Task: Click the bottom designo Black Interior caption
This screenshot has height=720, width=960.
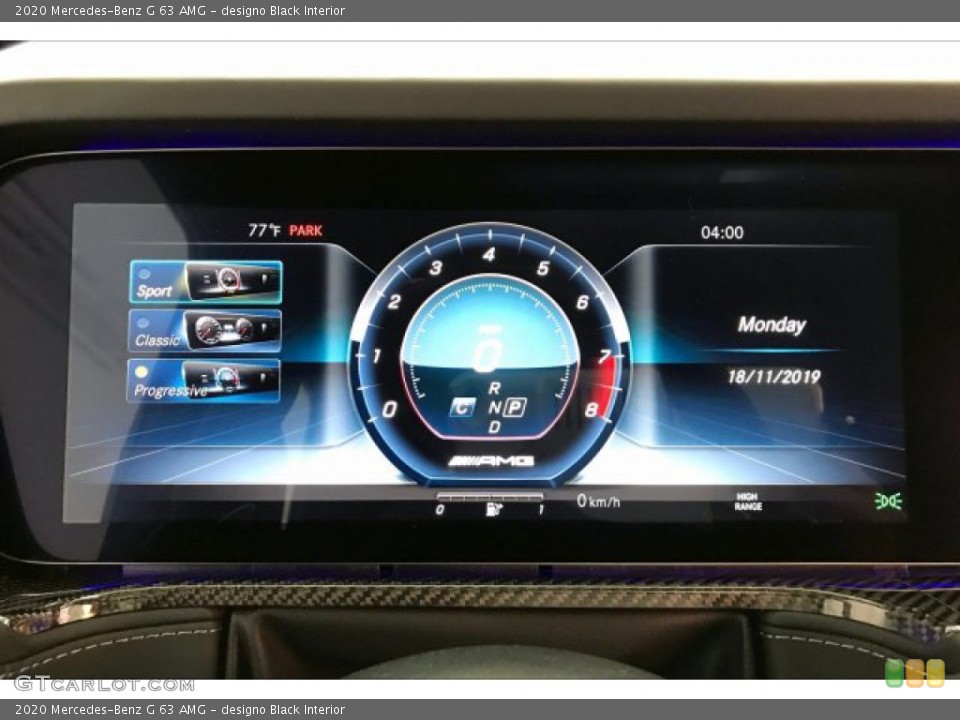Action: pyautogui.click(x=283, y=710)
